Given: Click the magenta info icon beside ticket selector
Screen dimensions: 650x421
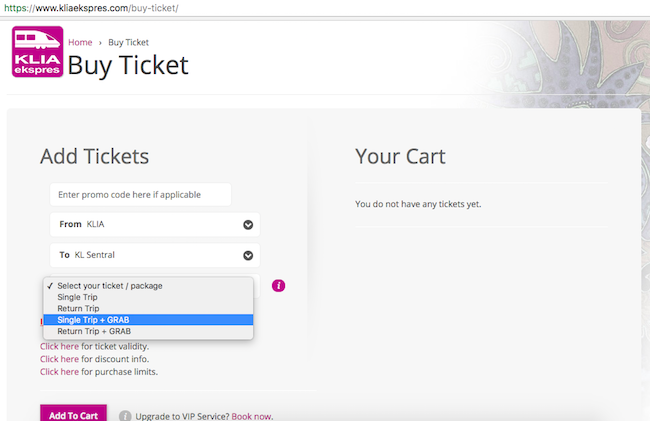Looking at the screenshot, I should point(279,286).
